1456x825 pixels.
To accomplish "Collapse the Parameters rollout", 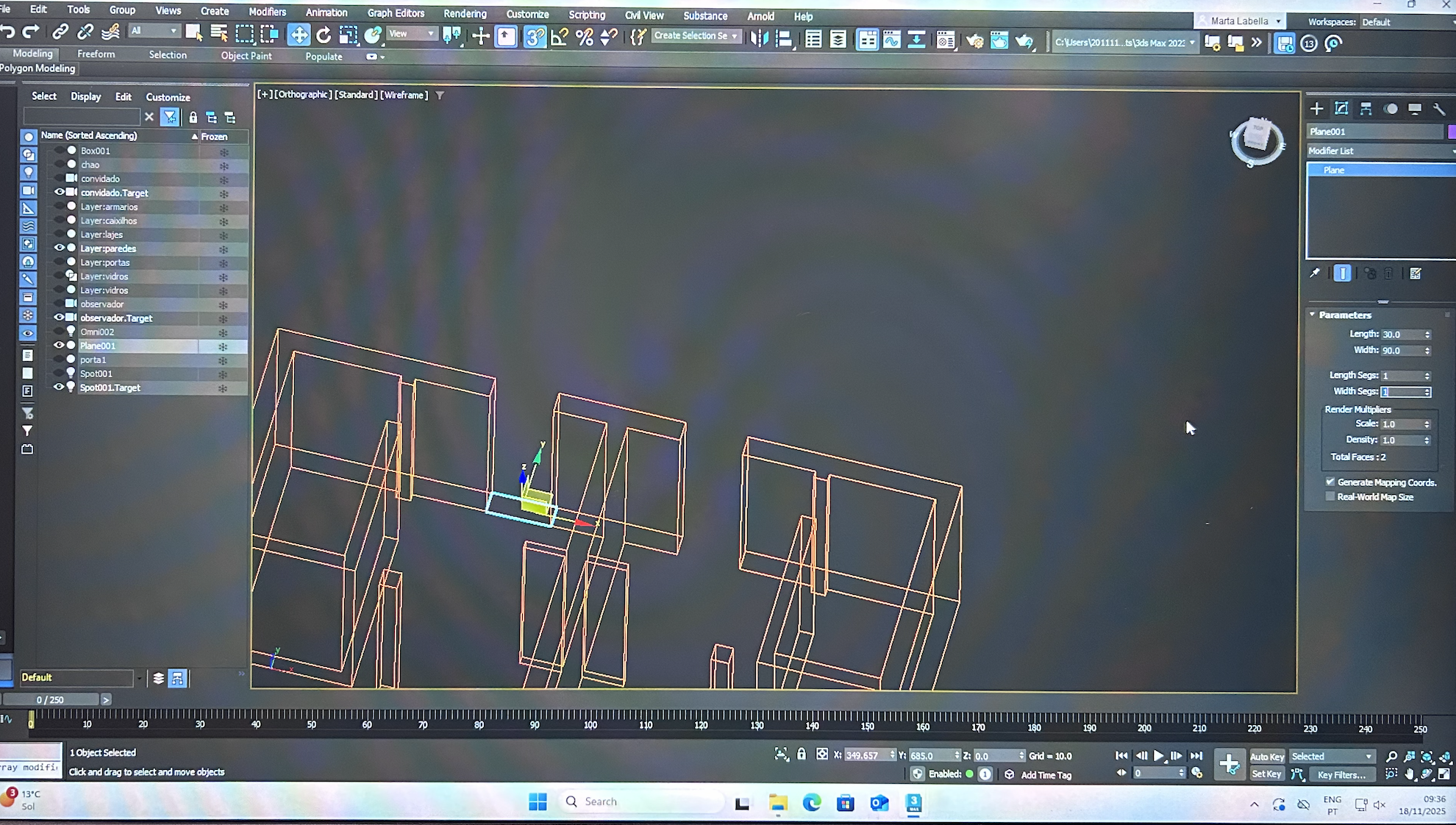I will pyautogui.click(x=1344, y=315).
